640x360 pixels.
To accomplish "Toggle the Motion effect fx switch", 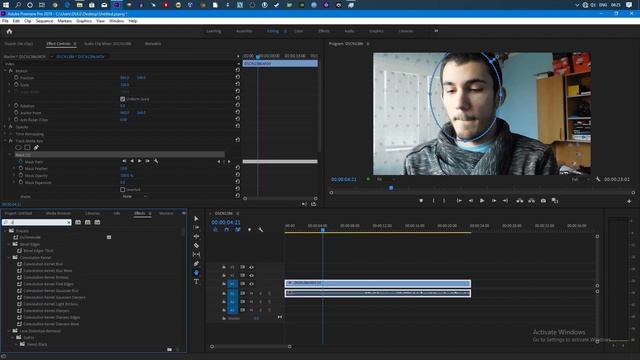I will [11, 71].
